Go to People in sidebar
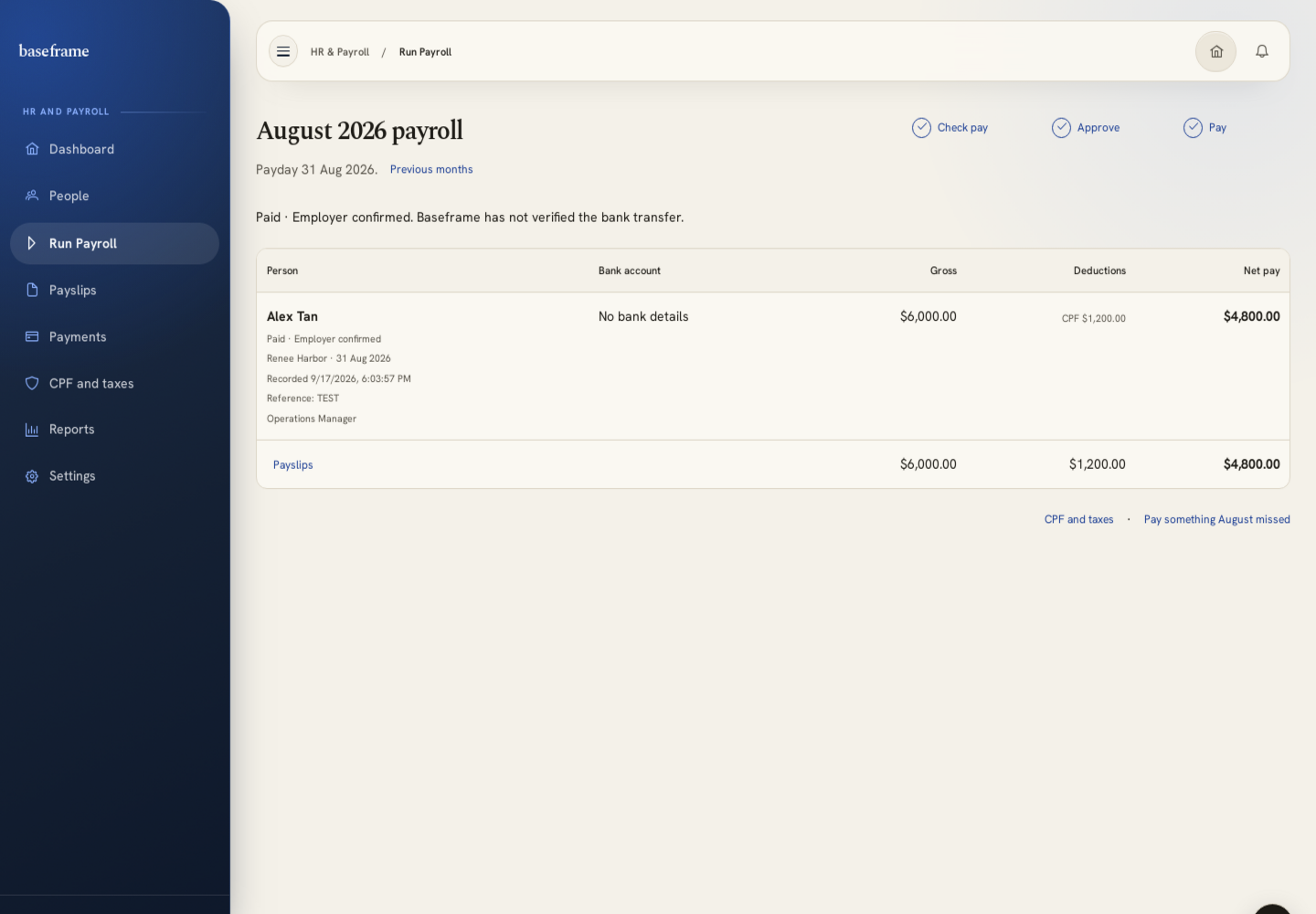 coord(114,196)
